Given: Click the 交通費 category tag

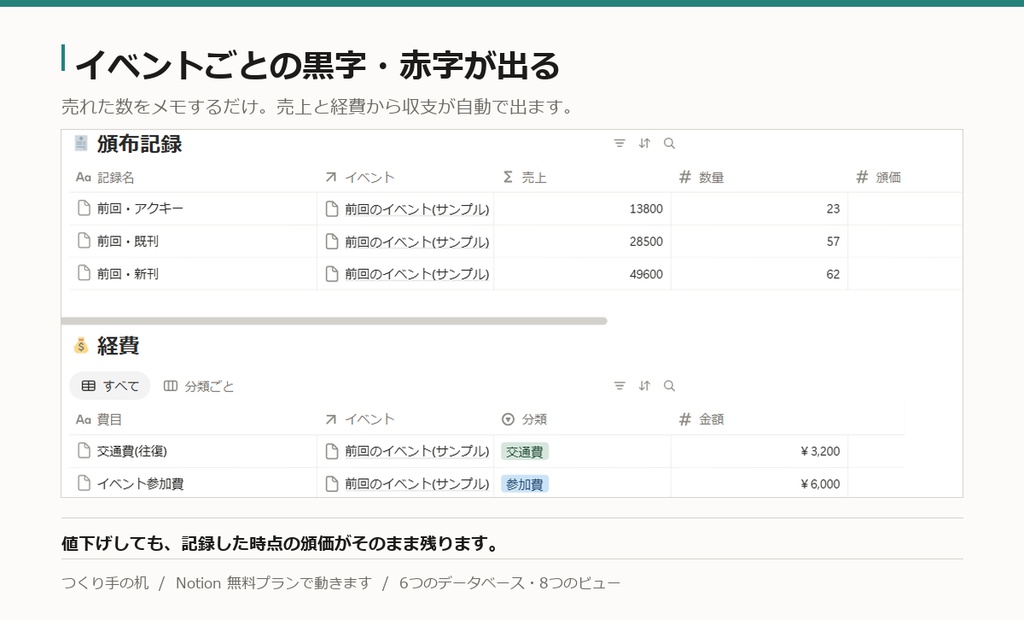Looking at the screenshot, I should click(x=524, y=451).
